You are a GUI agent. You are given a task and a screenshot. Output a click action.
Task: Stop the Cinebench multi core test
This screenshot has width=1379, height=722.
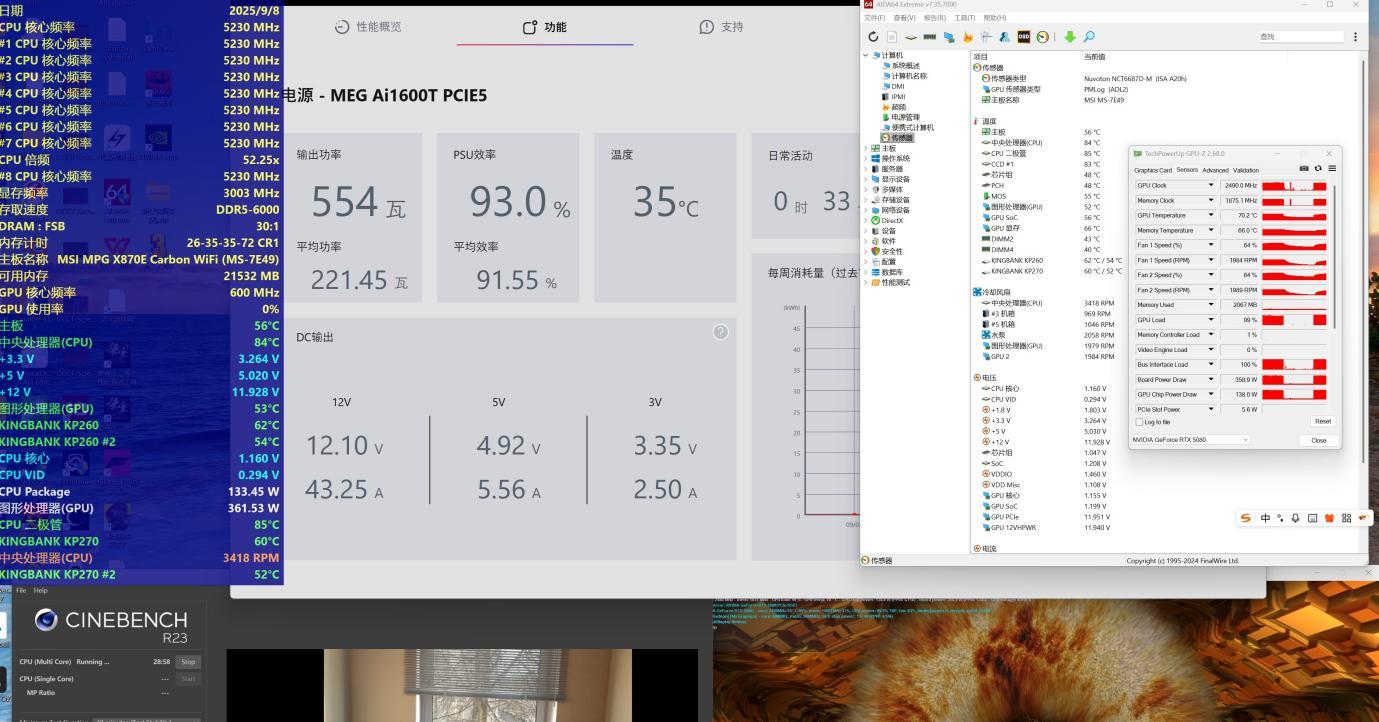(x=187, y=662)
